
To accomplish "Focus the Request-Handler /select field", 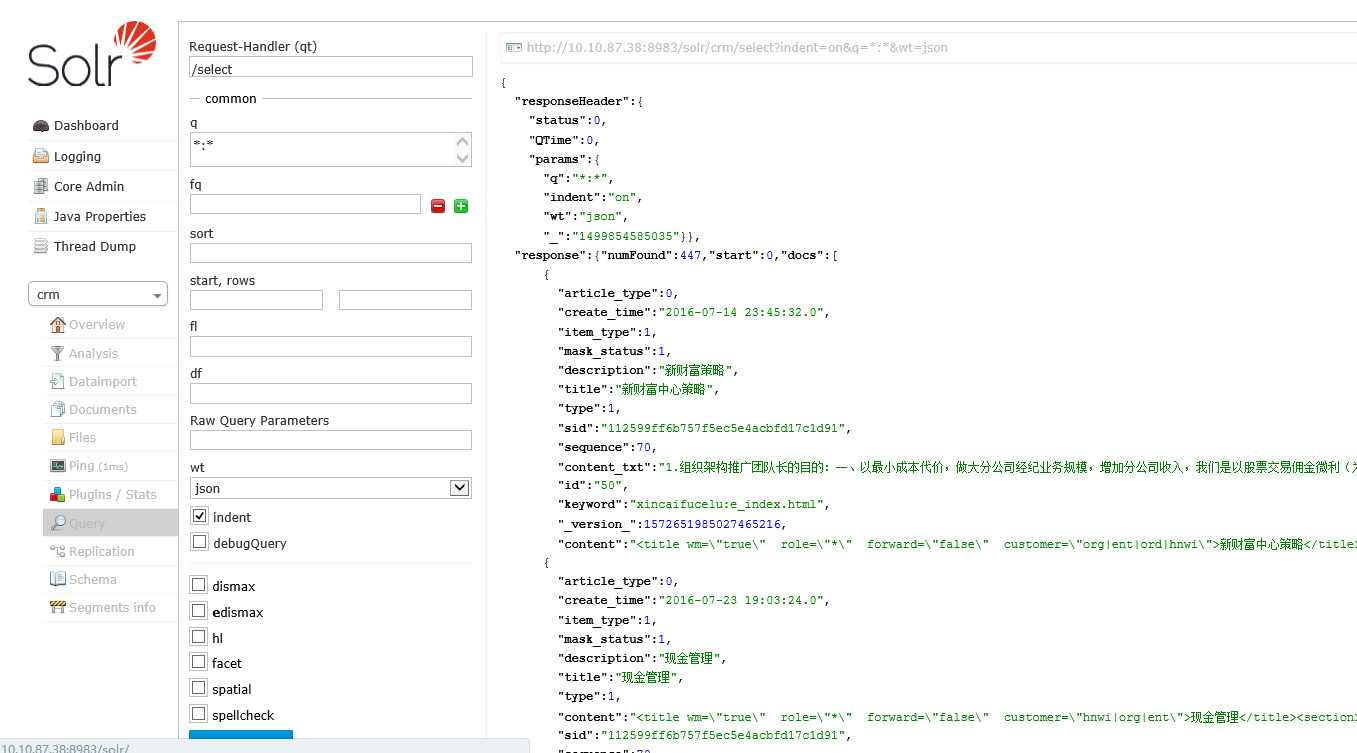I will click(331, 67).
